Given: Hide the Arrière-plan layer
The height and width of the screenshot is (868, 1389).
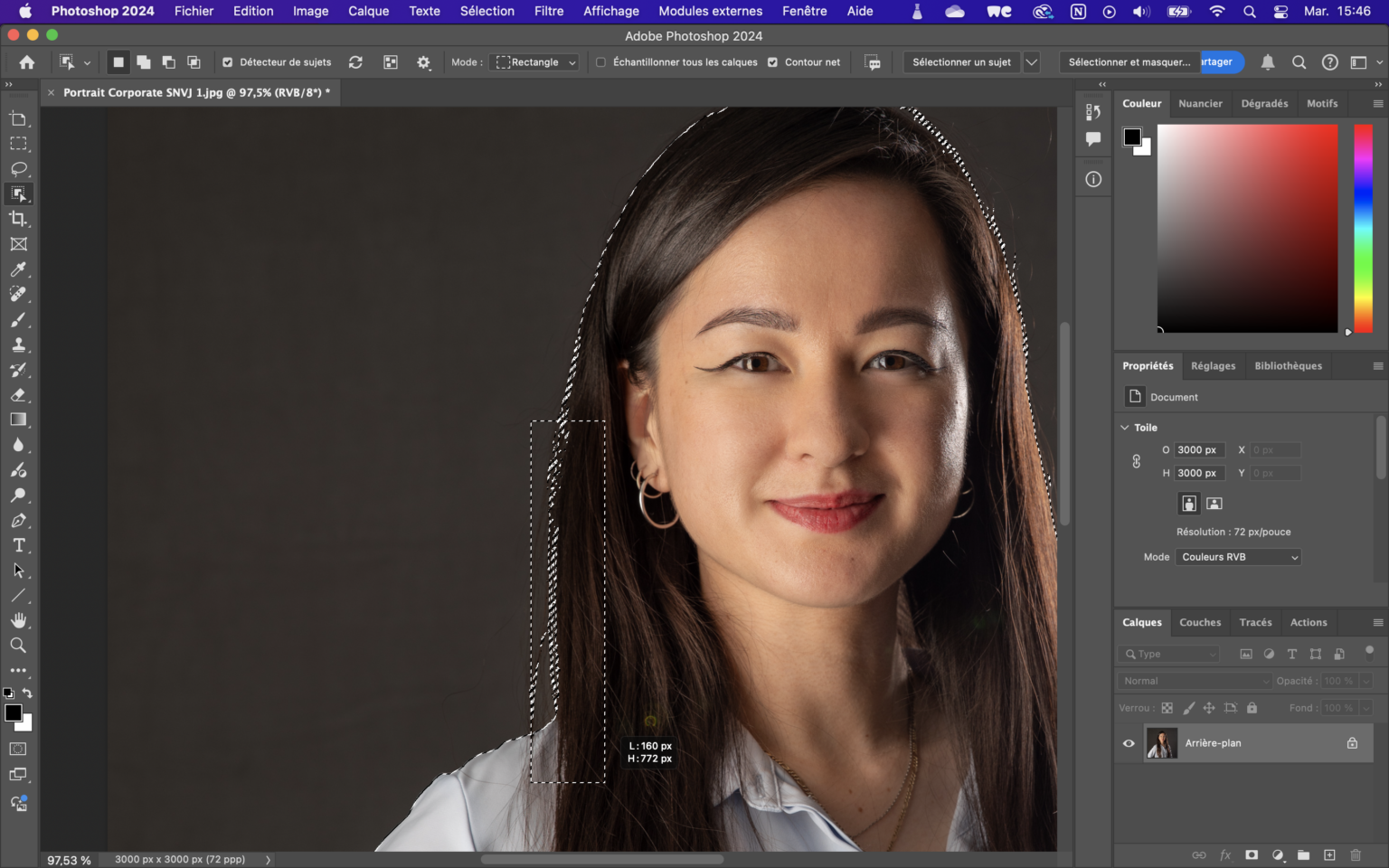Looking at the screenshot, I should [x=1129, y=743].
